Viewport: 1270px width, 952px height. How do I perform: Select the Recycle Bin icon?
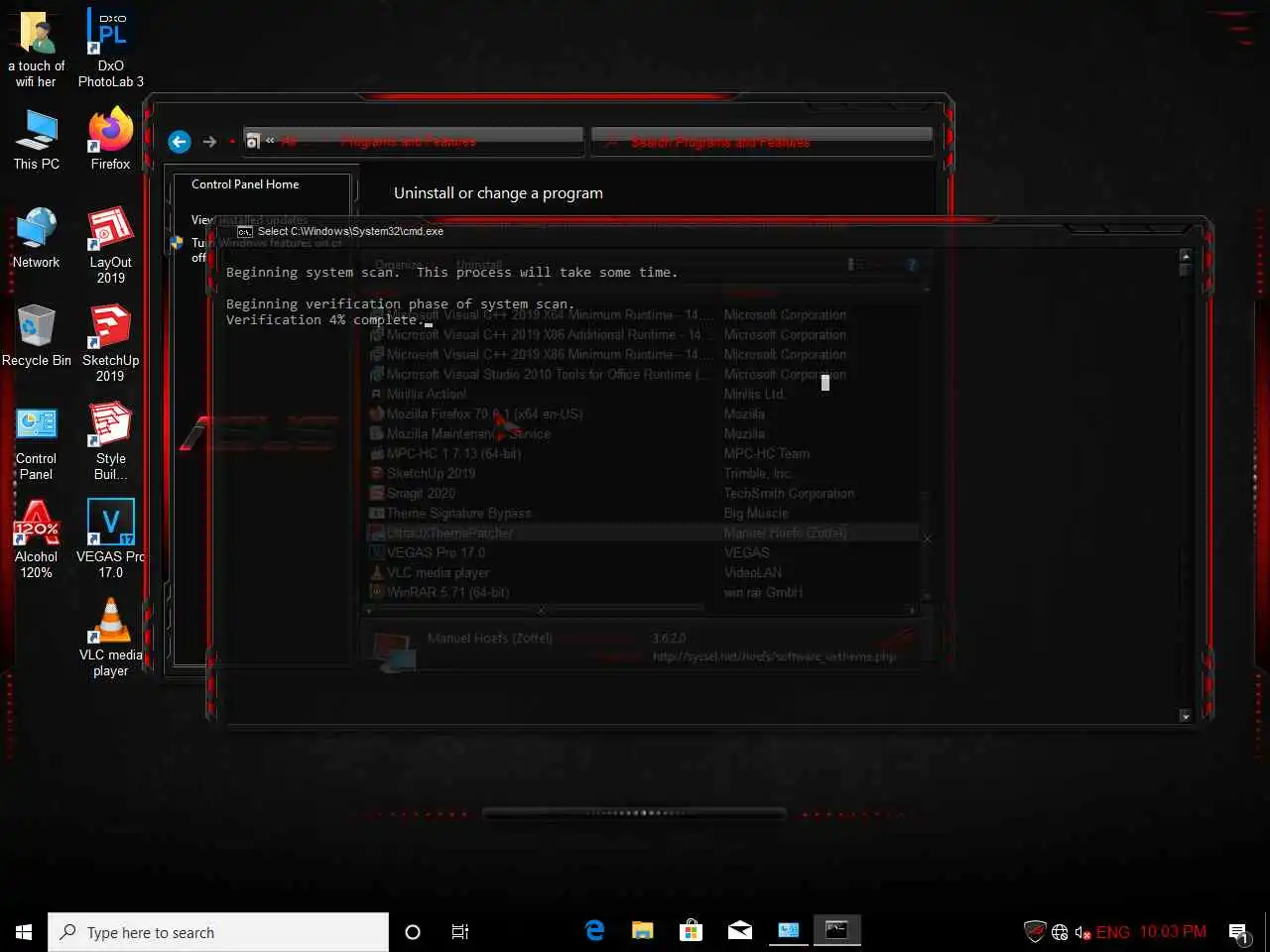tap(37, 336)
